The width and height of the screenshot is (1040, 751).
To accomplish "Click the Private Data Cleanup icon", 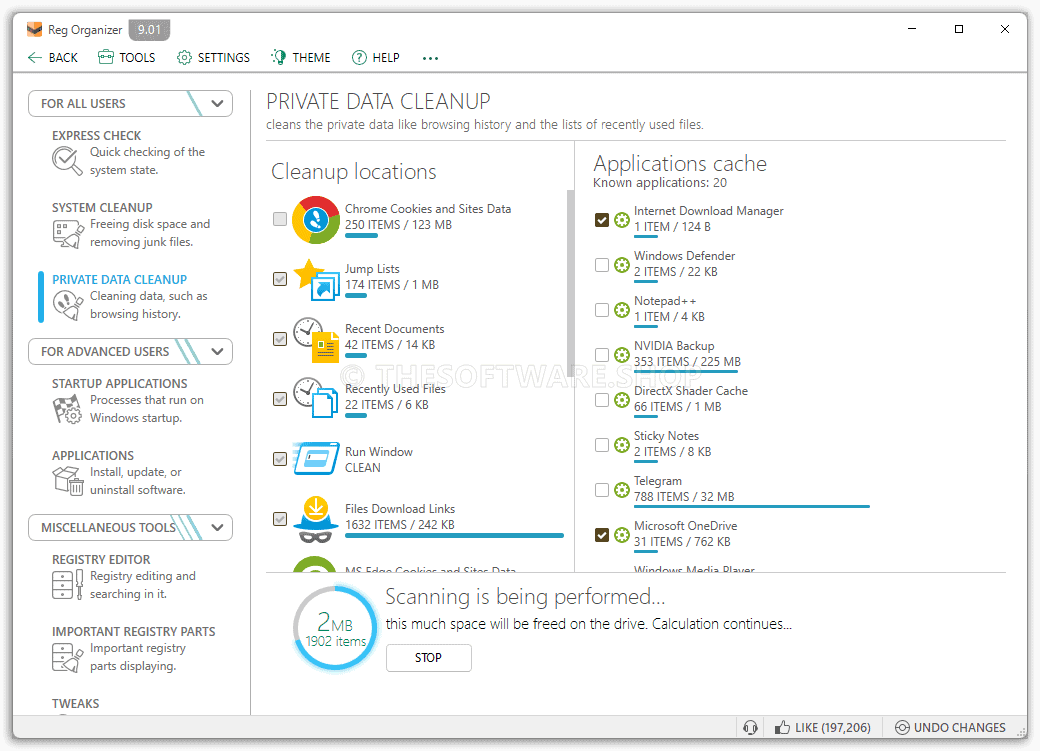I will (68, 306).
